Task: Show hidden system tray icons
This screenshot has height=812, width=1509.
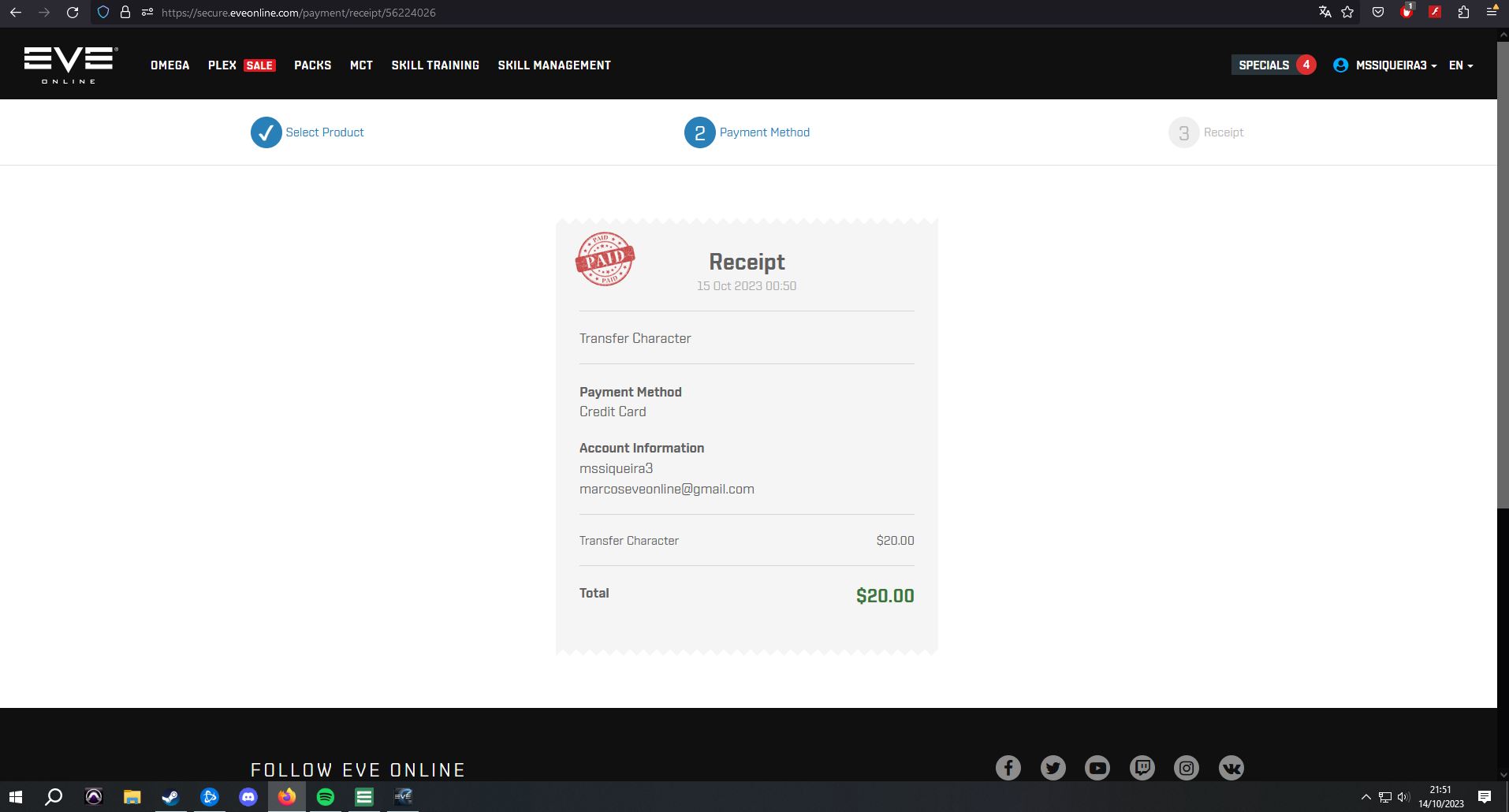Action: coord(1366,797)
